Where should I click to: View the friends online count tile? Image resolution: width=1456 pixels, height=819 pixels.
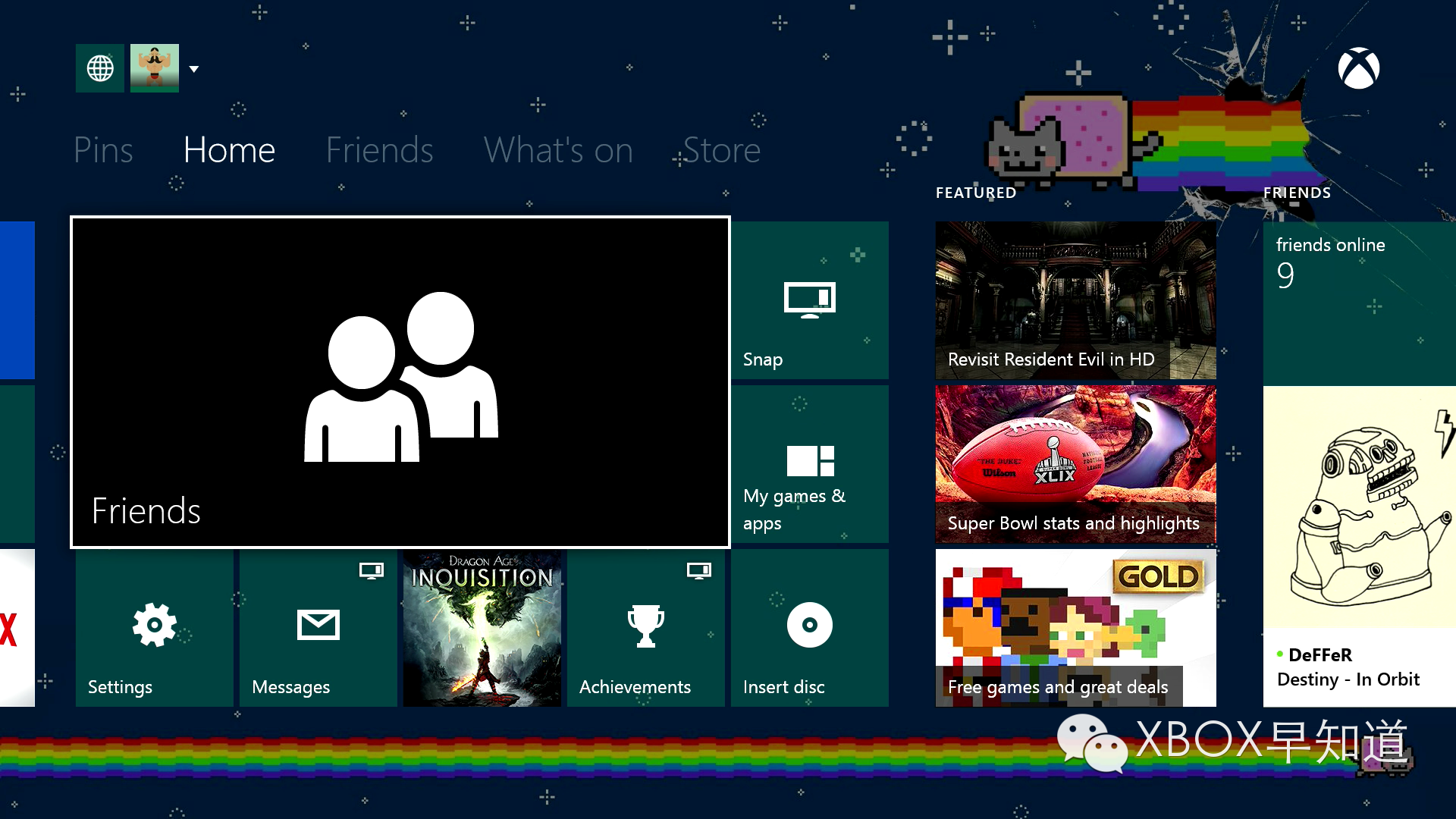1359,303
